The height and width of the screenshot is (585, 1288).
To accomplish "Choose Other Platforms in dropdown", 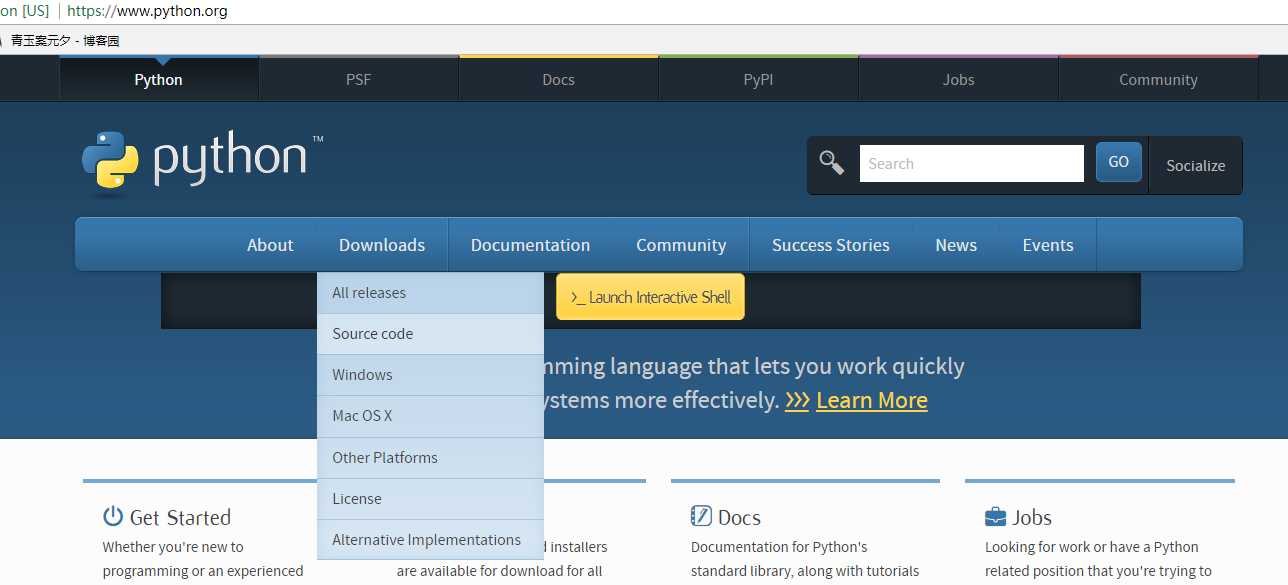I will [x=430, y=458].
